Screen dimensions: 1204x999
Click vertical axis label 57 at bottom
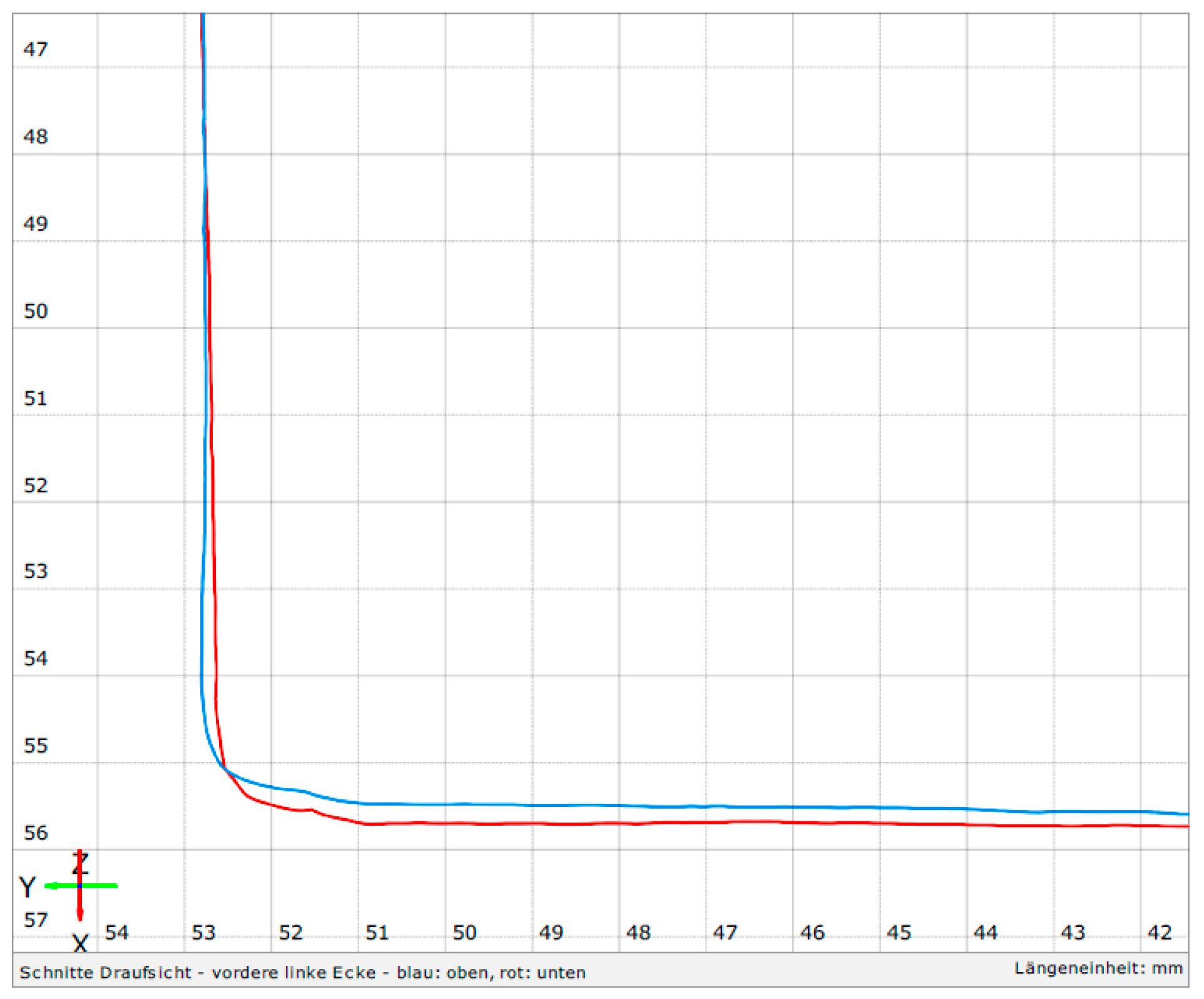[x=36, y=920]
